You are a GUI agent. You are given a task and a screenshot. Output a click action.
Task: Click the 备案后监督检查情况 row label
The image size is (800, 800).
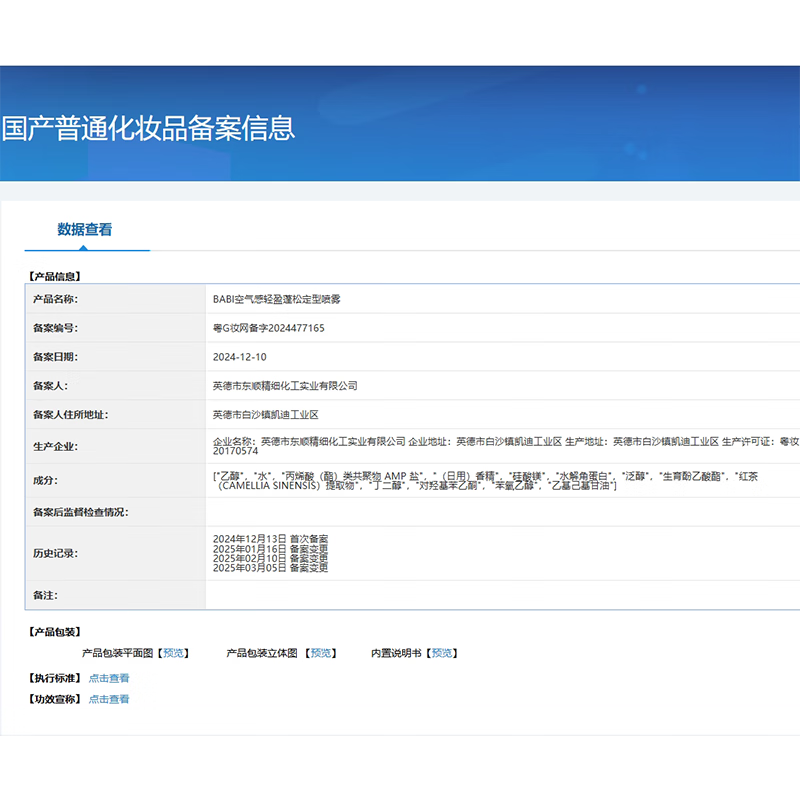pos(81,513)
